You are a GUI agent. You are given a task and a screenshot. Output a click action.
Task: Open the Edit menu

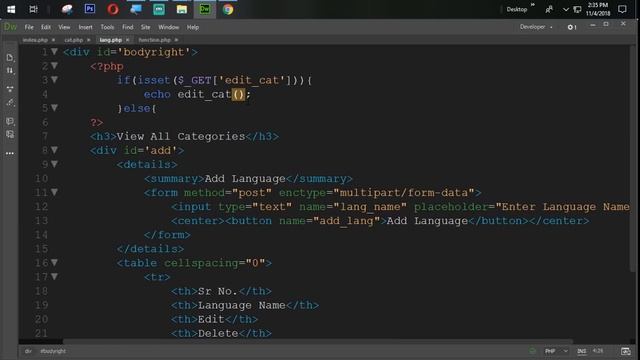46,27
